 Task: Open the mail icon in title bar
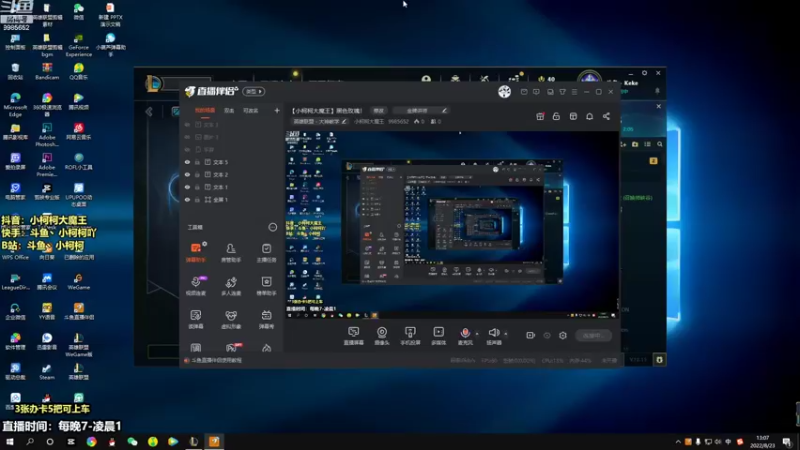pyautogui.click(x=524, y=92)
